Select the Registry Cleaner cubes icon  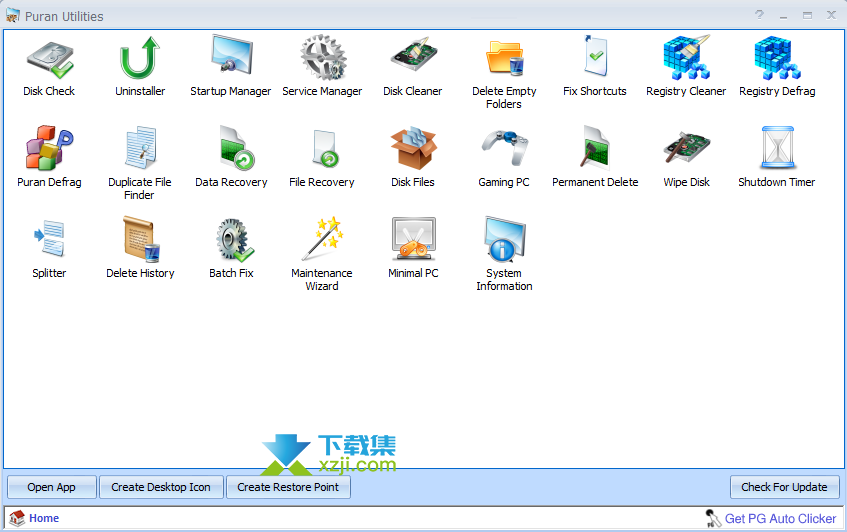pyautogui.click(x=687, y=57)
